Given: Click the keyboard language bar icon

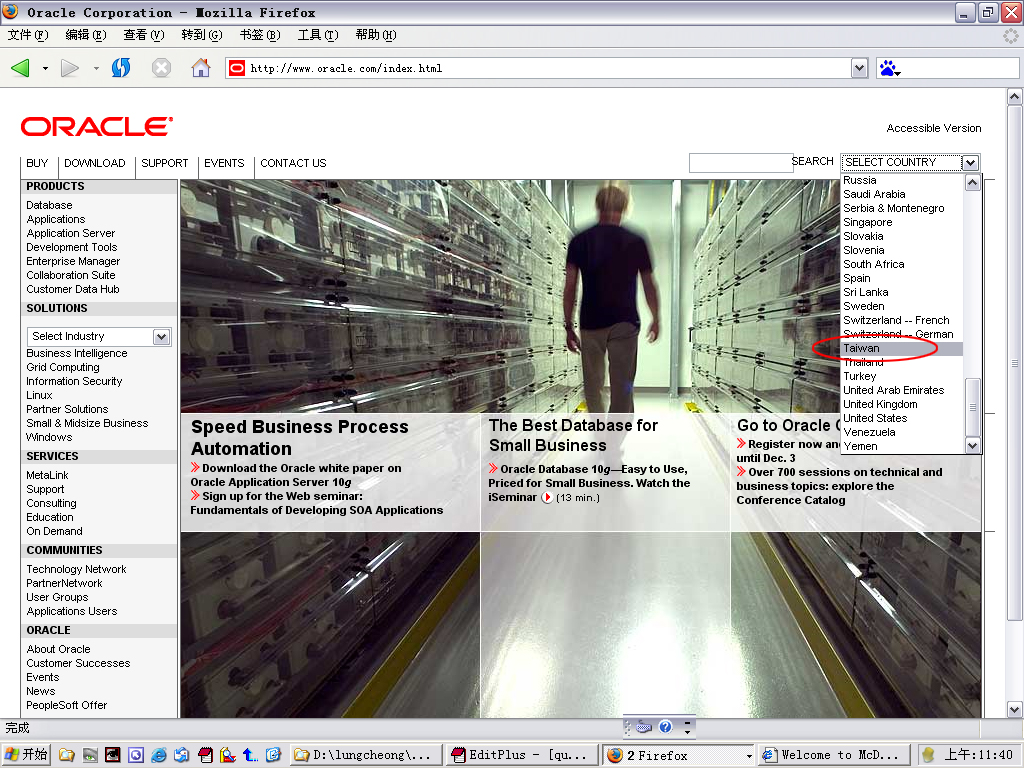Looking at the screenshot, I should 644,727.
